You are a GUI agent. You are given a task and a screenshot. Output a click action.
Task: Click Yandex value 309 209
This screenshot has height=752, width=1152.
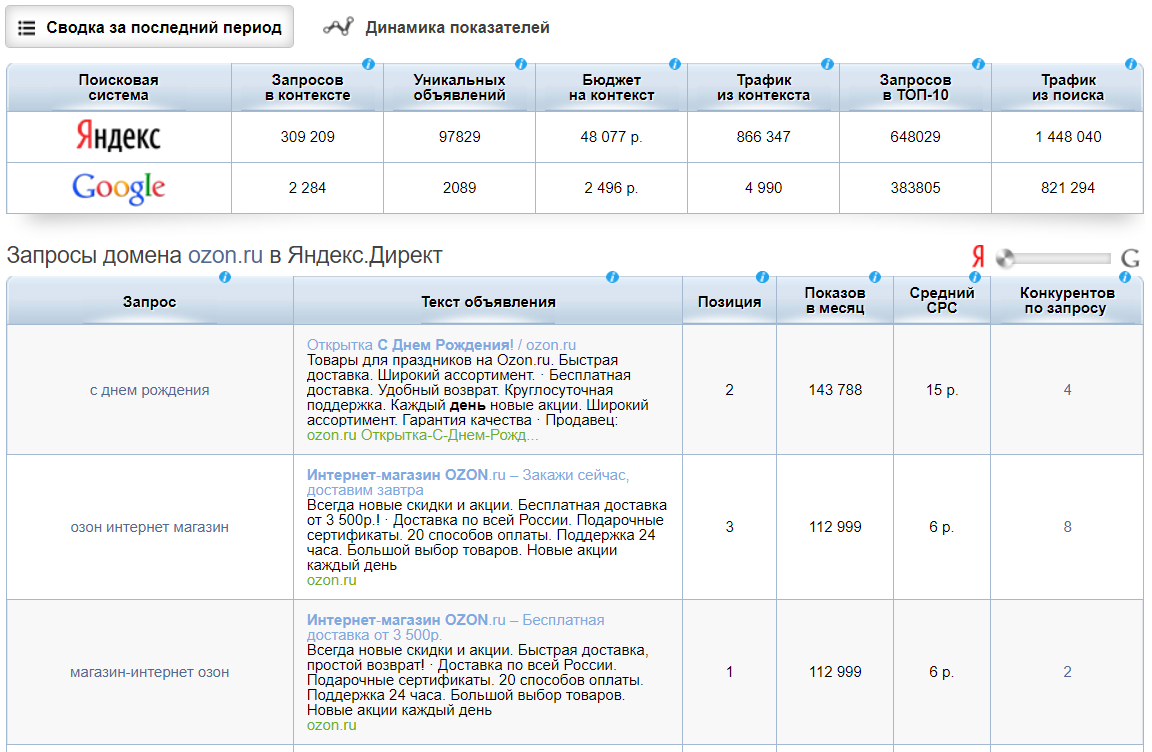pyautogui.click(x=307, y=137)
